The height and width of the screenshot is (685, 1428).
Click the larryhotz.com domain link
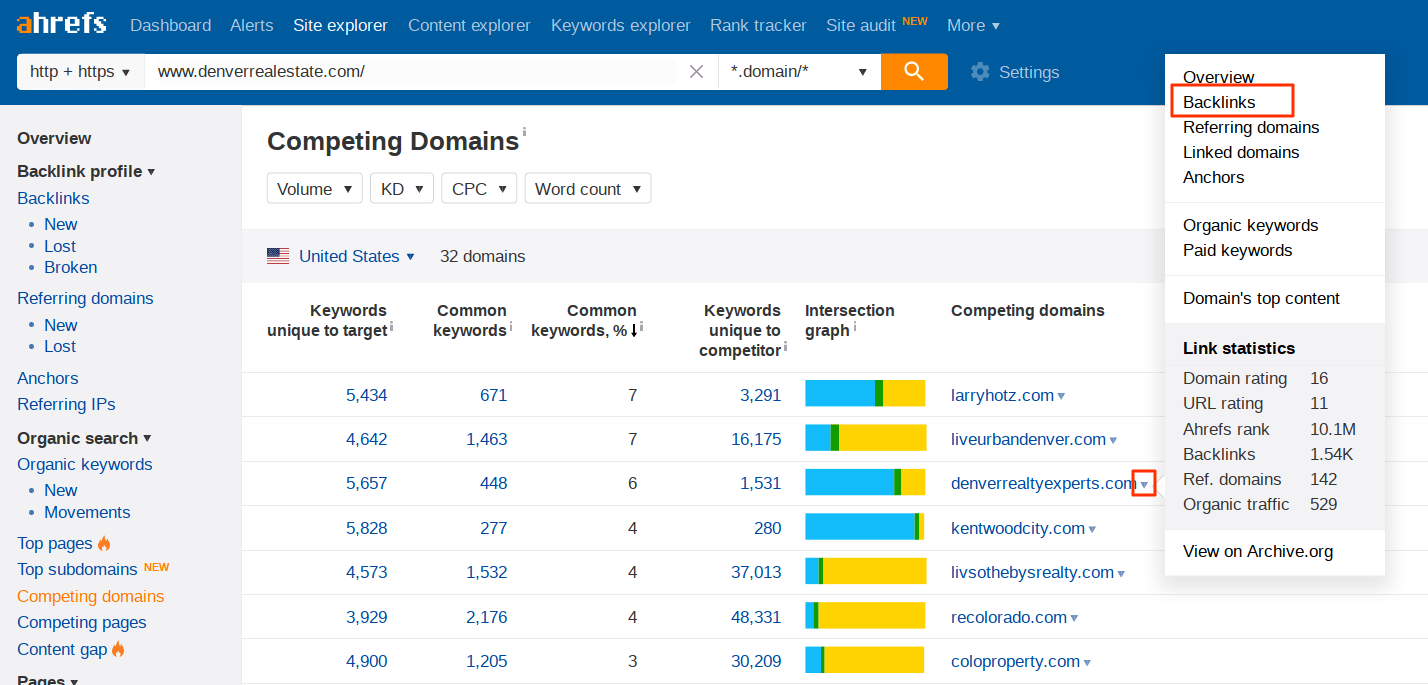pyautogui.click(x=1002, y=395)
